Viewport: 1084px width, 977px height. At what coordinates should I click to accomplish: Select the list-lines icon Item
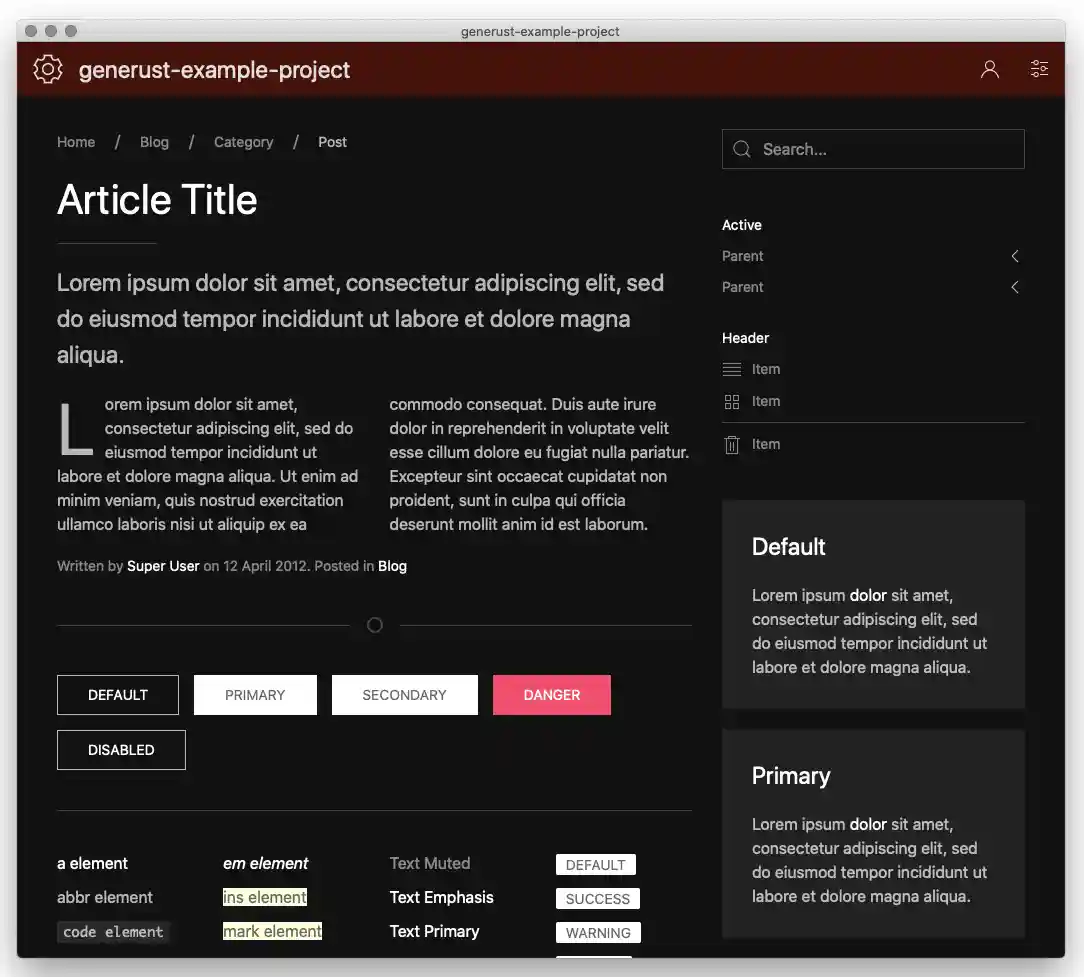(732, 369)
